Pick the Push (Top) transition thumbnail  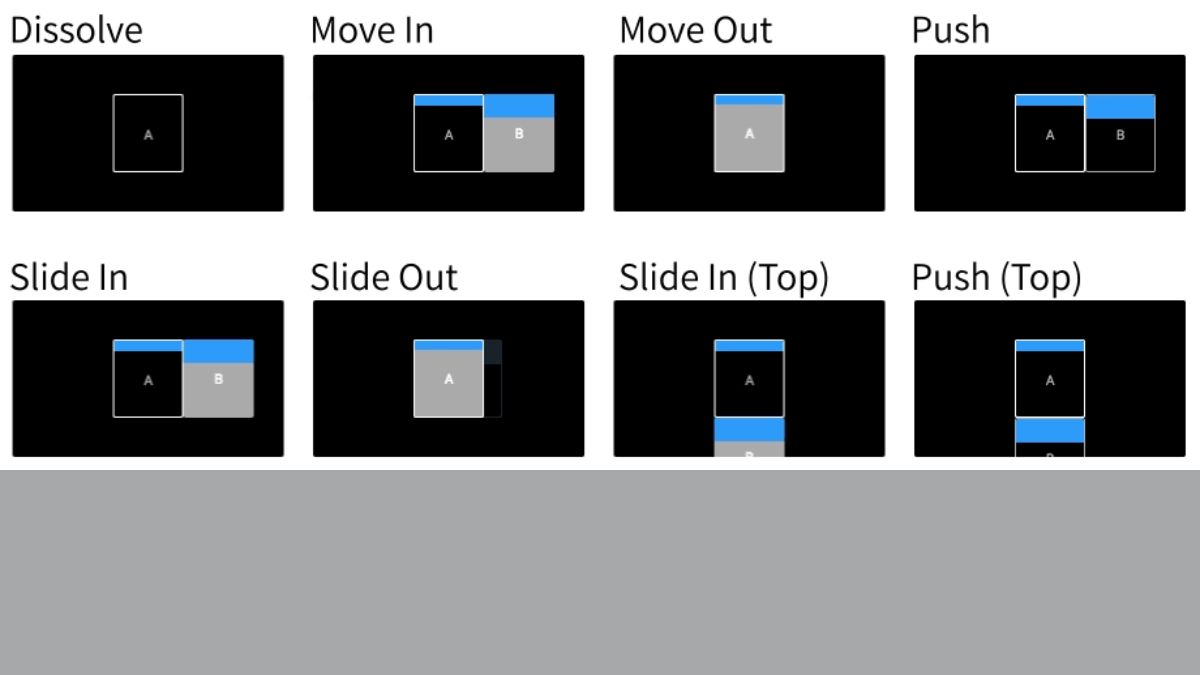coord(1050,378)
